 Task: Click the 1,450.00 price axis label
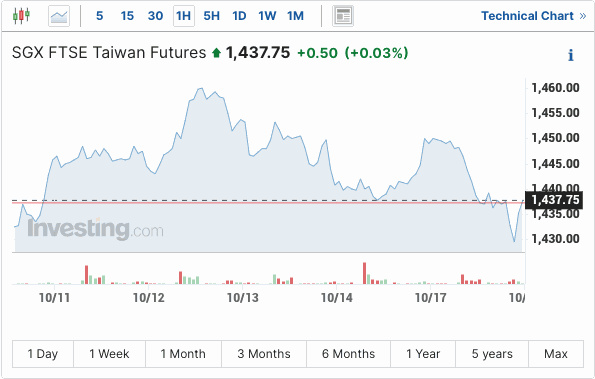pyautogui.click(x=556, y=138)
